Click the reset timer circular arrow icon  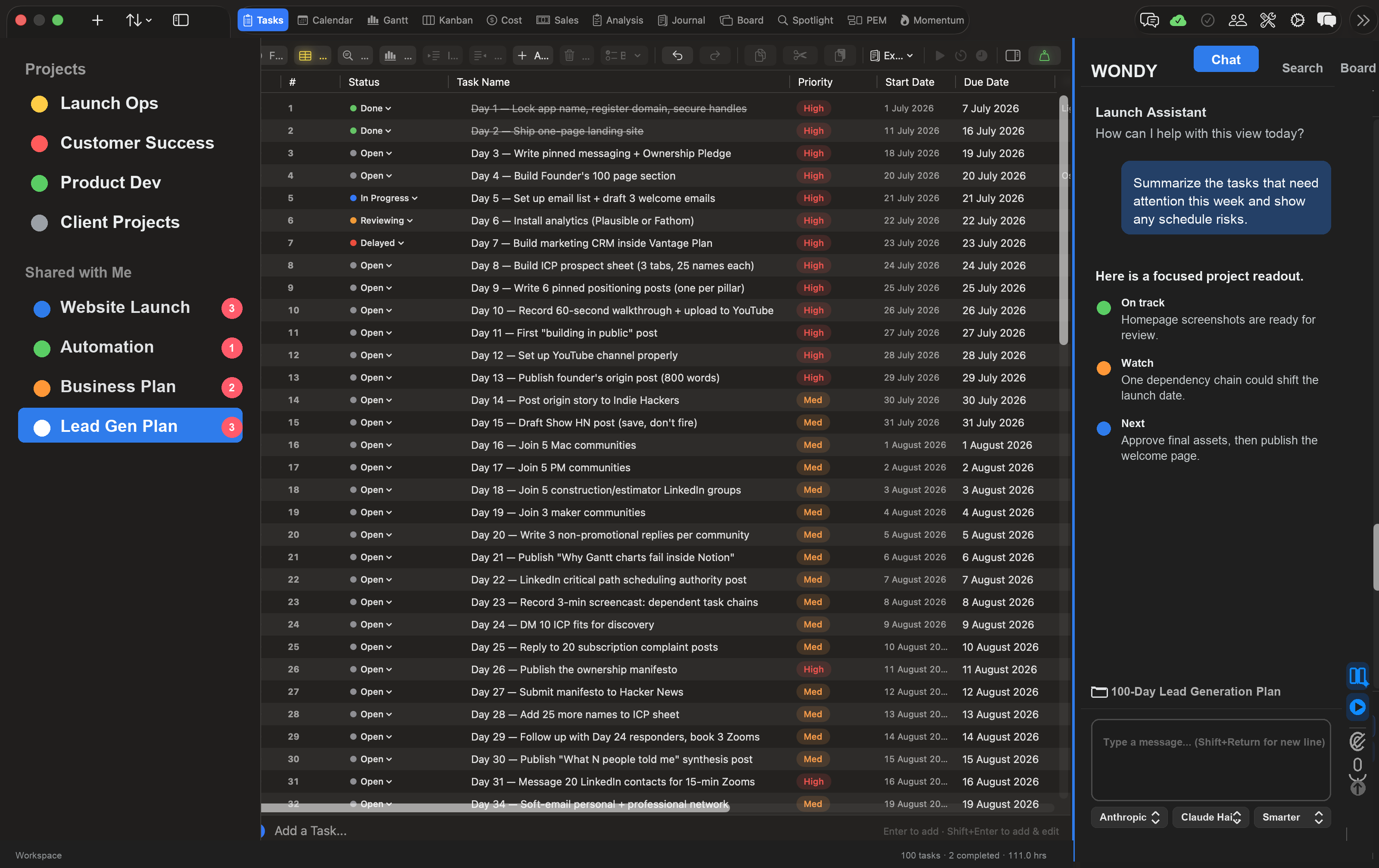(x=961, y=56)
